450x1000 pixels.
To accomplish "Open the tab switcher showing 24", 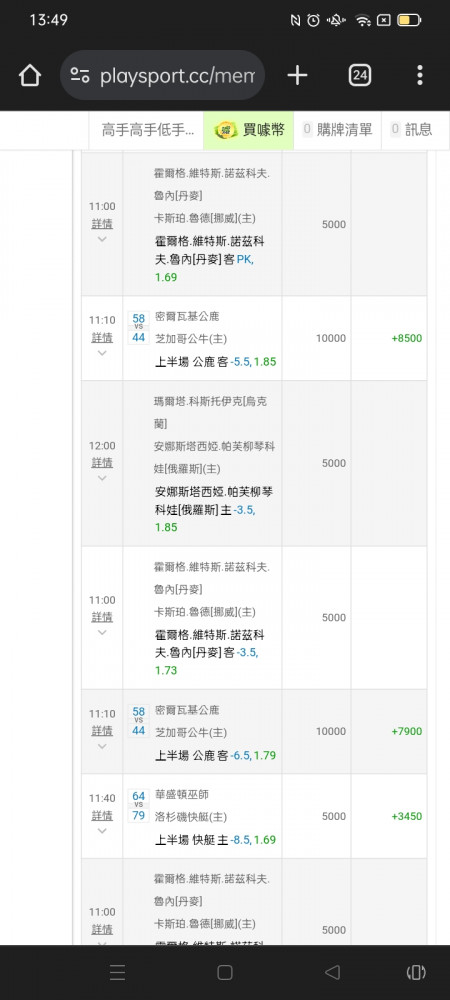I will coord(360,75).
